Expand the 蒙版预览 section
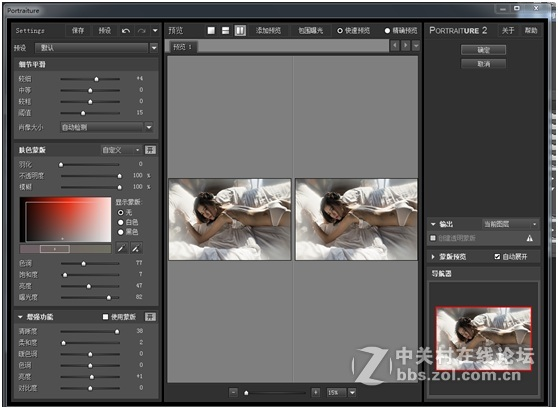 pos(433,256)
